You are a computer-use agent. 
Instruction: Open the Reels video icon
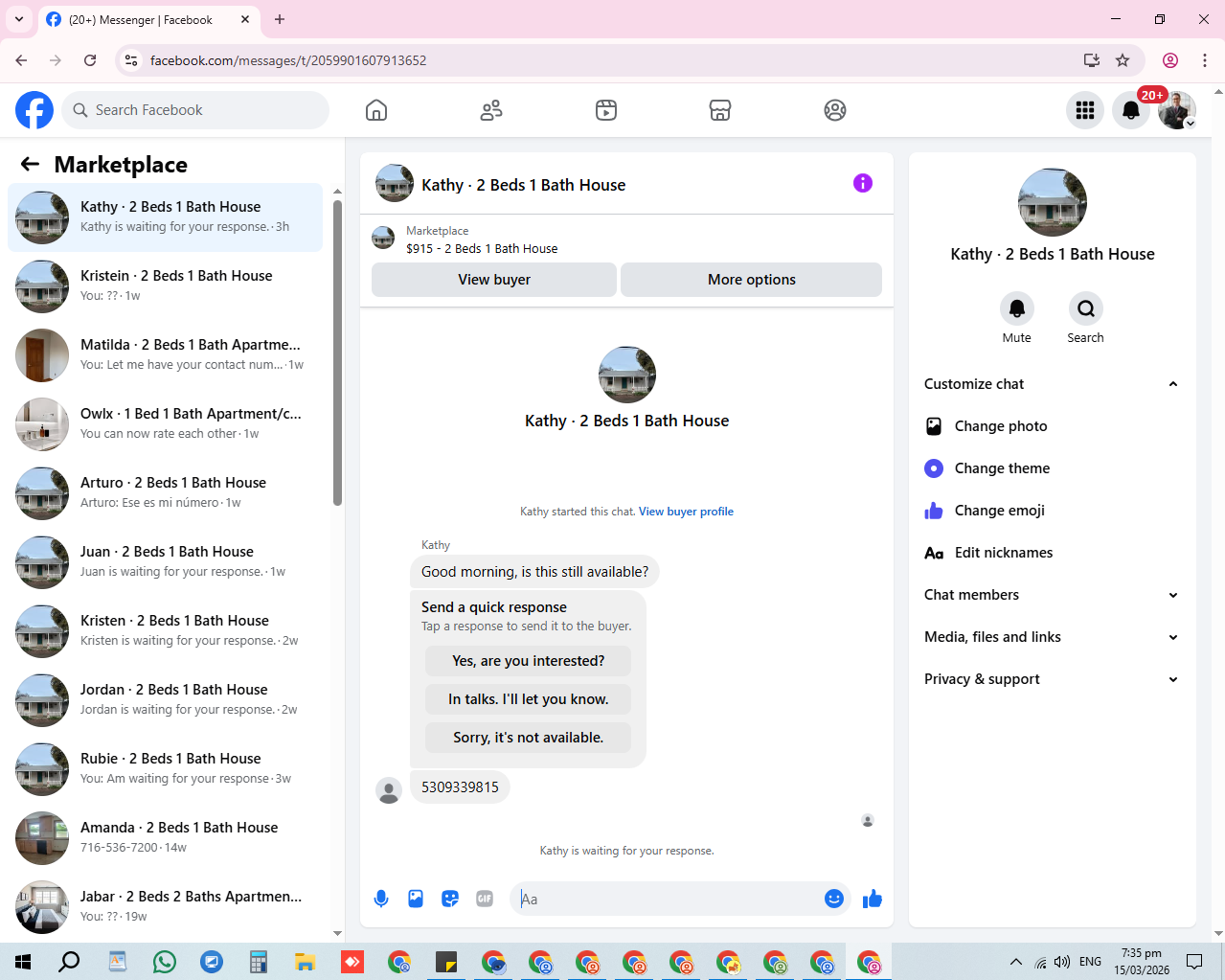606,110
